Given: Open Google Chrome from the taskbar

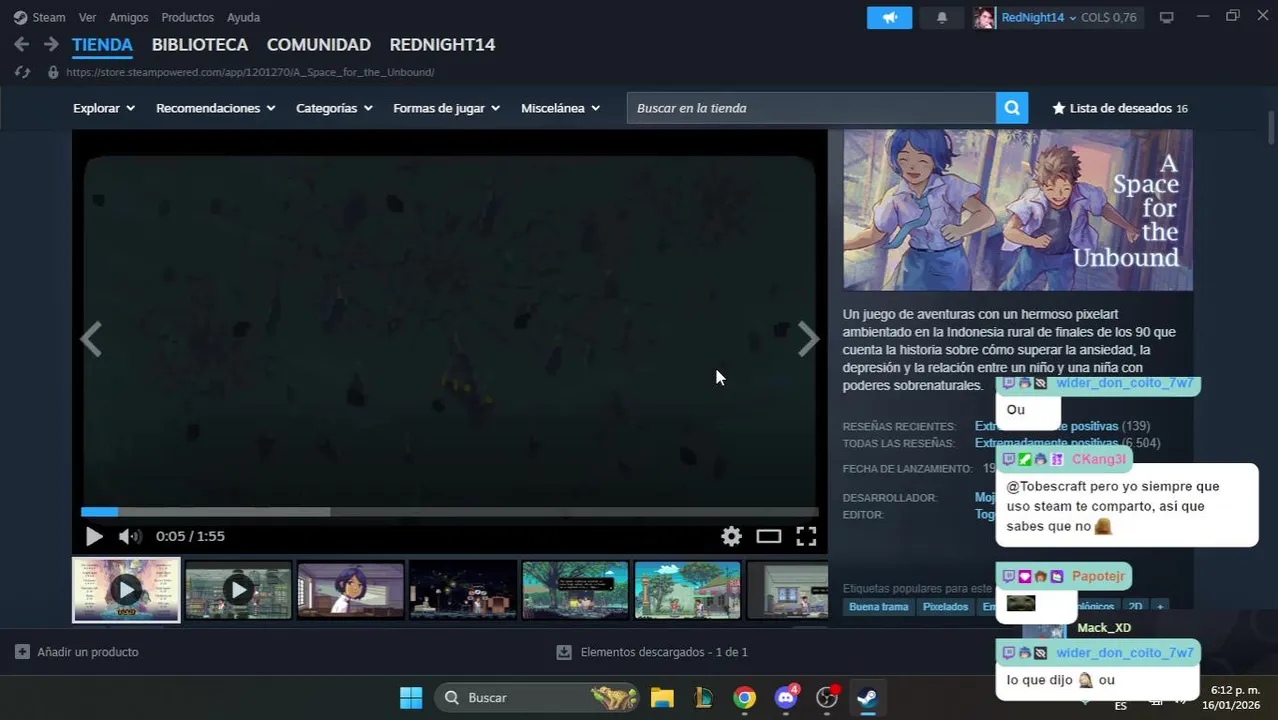Looking at the screenshot, I should [x=744, y=697].
